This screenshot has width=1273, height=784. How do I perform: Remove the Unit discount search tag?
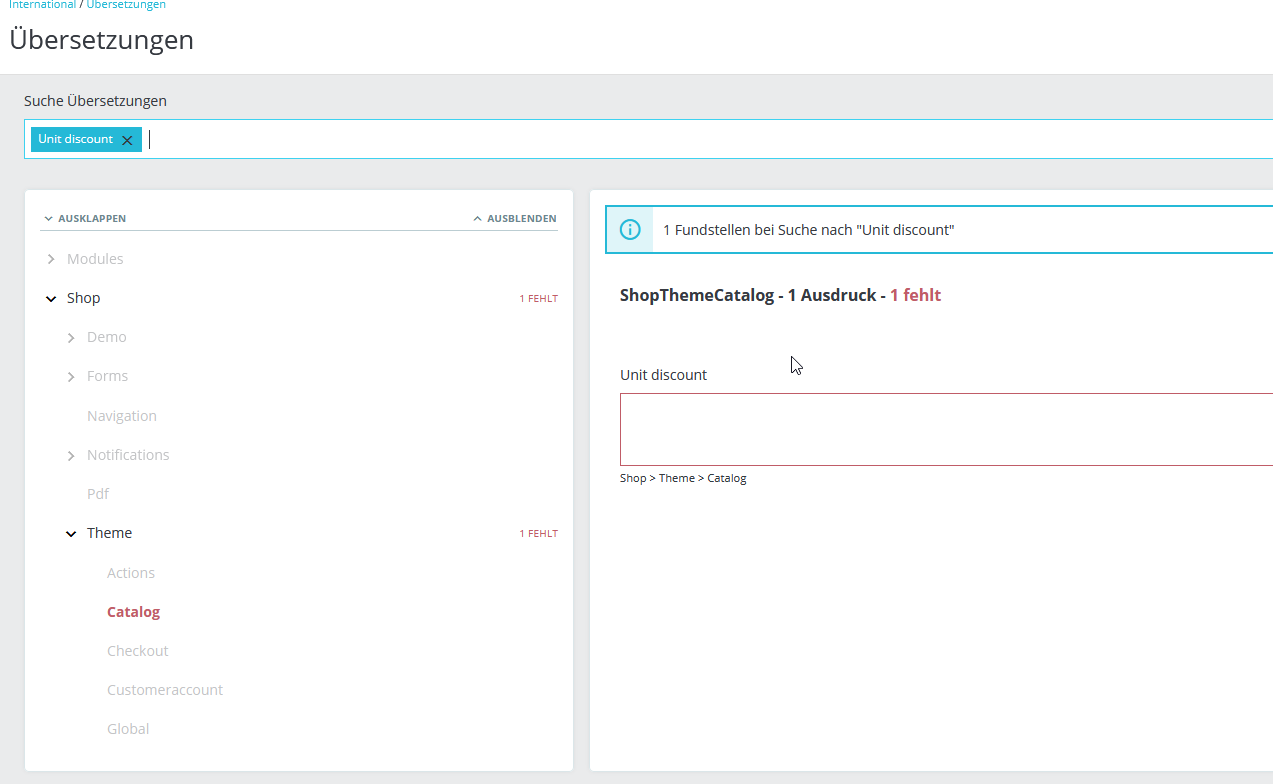(x=127, y=140)
